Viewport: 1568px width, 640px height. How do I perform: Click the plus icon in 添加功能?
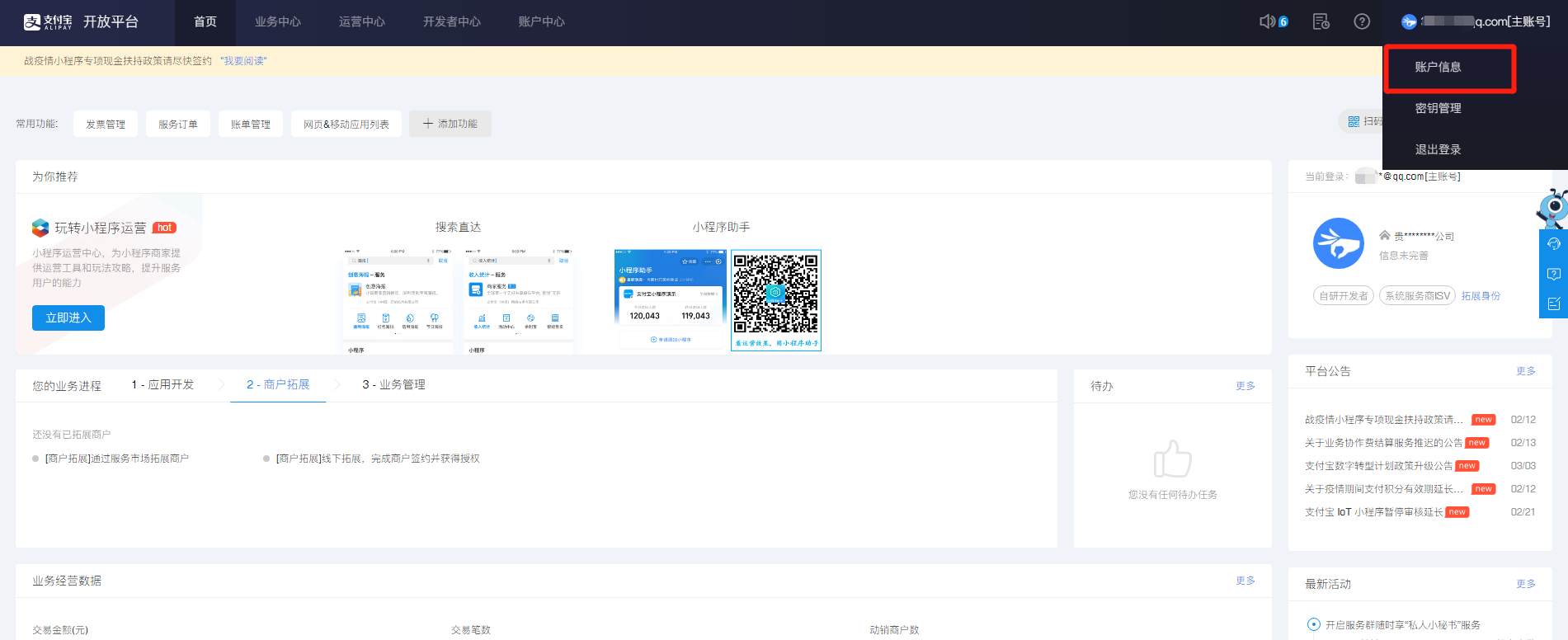[x=428, y=124]
